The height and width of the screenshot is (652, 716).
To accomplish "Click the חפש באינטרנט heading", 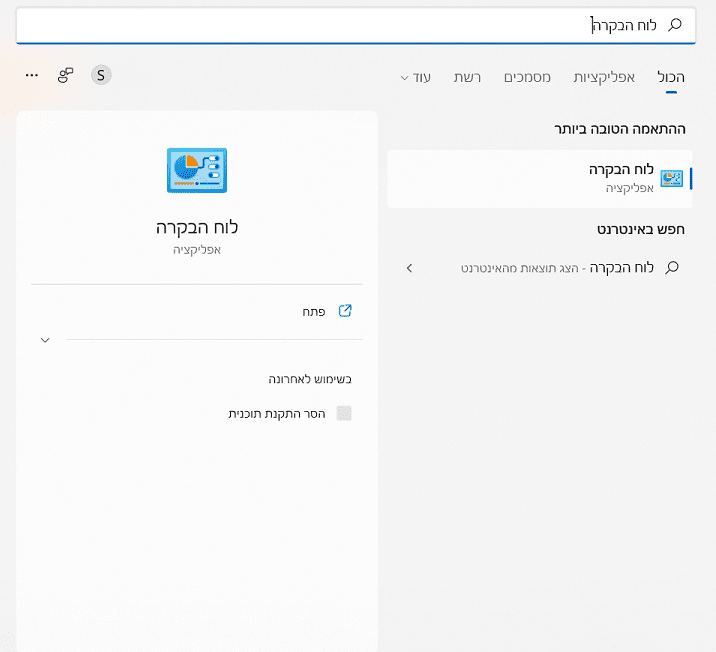I will 641,229.
